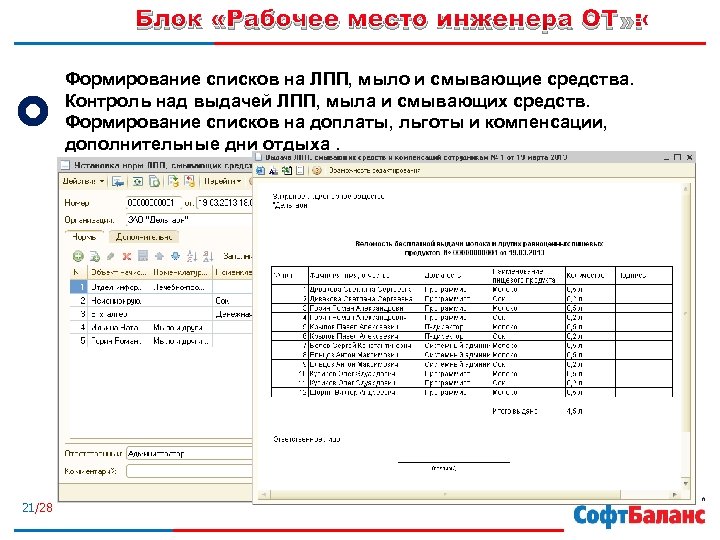720x540 pixels.
Task: Minimize the report window
Action: pos(667,158)
